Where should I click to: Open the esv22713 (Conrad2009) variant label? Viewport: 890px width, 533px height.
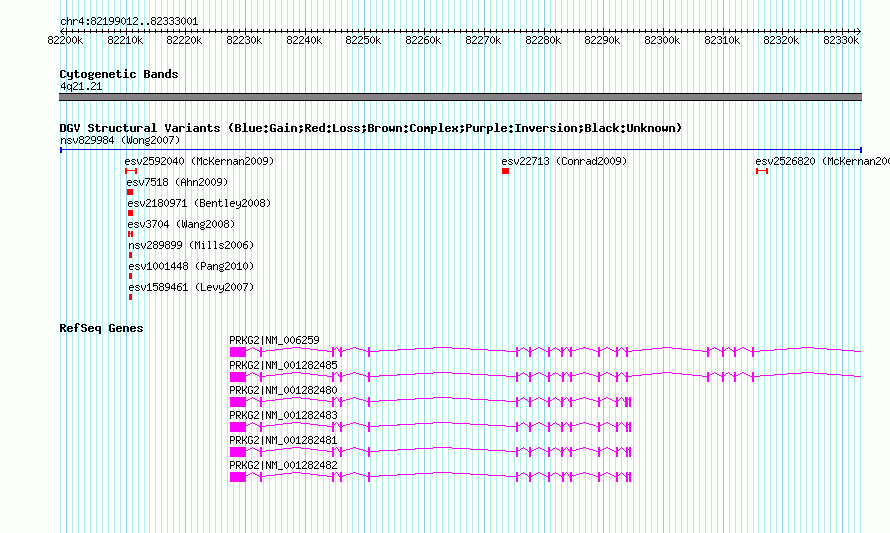click(x=564, y=161)
